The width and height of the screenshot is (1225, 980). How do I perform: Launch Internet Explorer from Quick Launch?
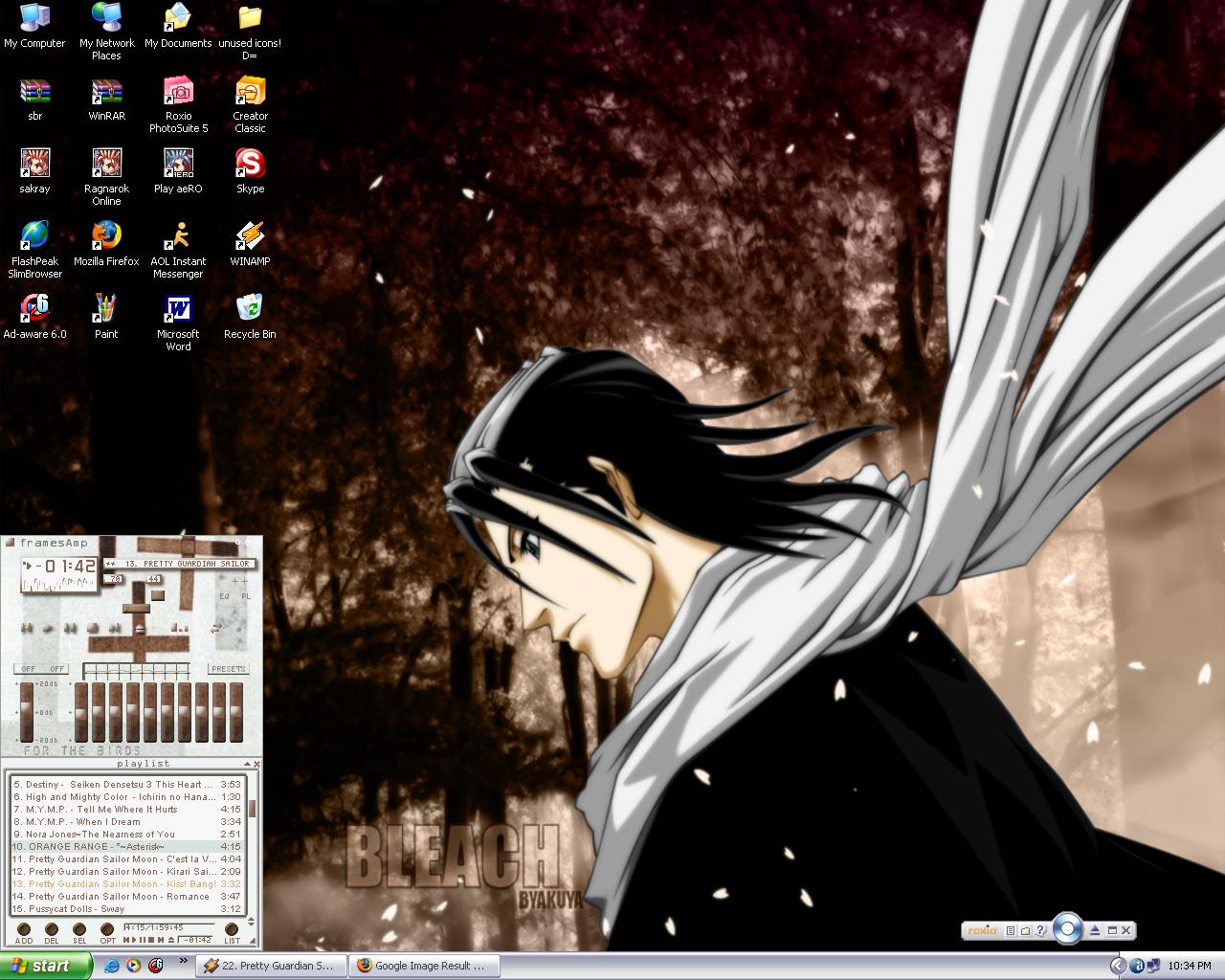[x=112, y=966]
